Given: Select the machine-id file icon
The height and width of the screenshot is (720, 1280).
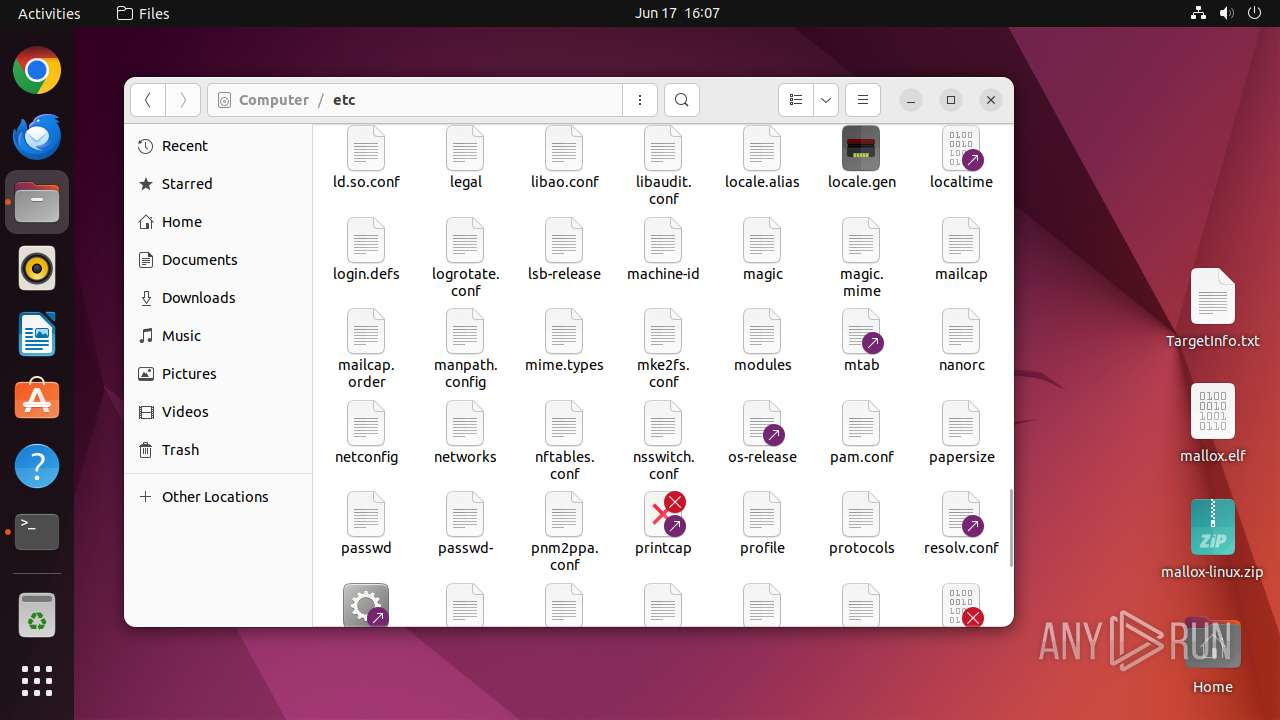Looking at the screenshot, I should pyautogui.click(x=663, y=240).
